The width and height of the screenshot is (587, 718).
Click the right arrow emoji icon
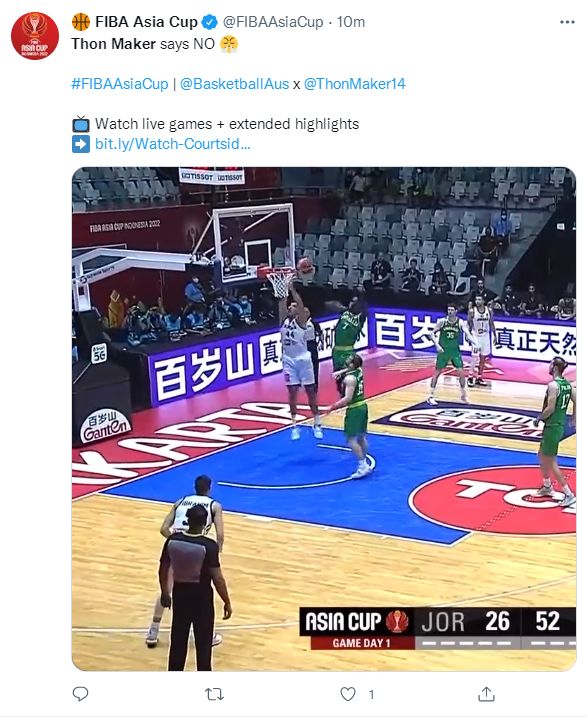(81, 144)
